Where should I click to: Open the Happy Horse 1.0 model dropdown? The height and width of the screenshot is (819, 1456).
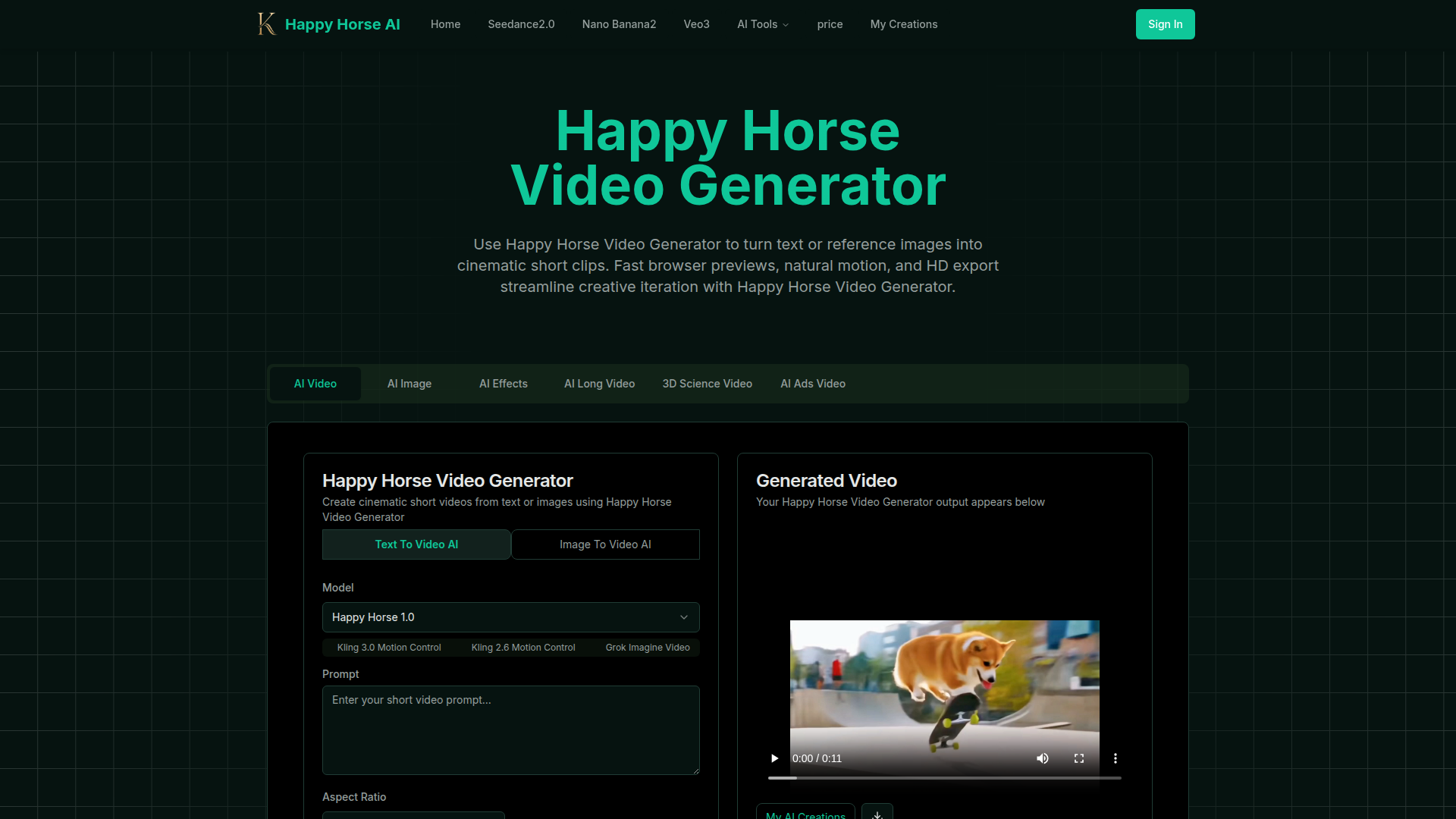pyautogui.click(x=510, y=617)
